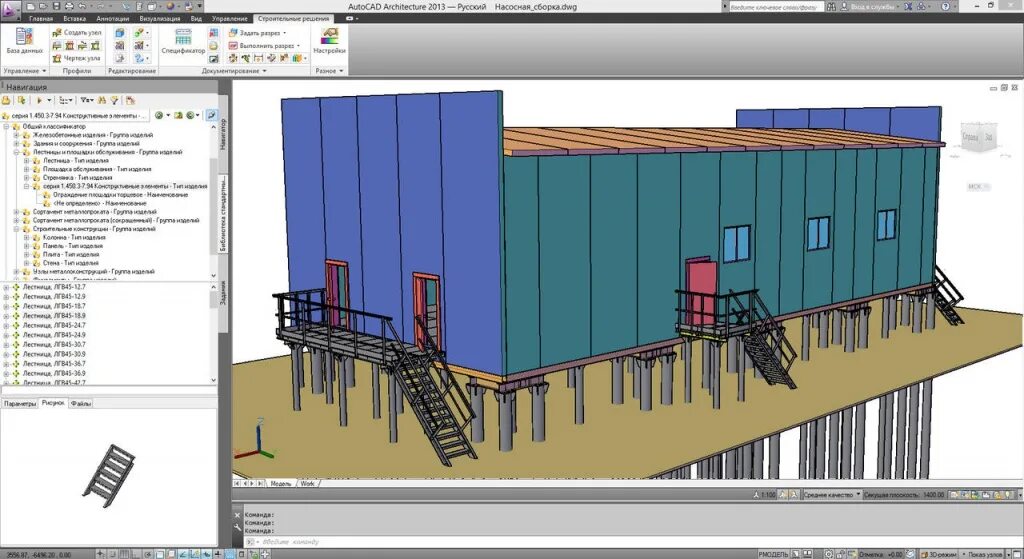Click the Save icon in quick access toolbar

[x=57, y=6]
